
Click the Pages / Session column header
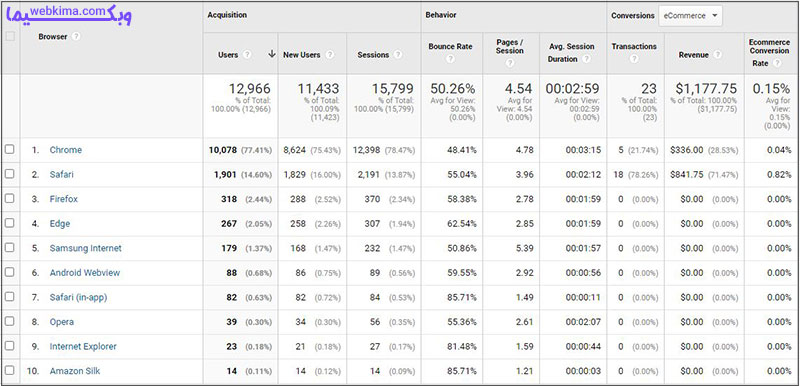(x=510, y=46)
